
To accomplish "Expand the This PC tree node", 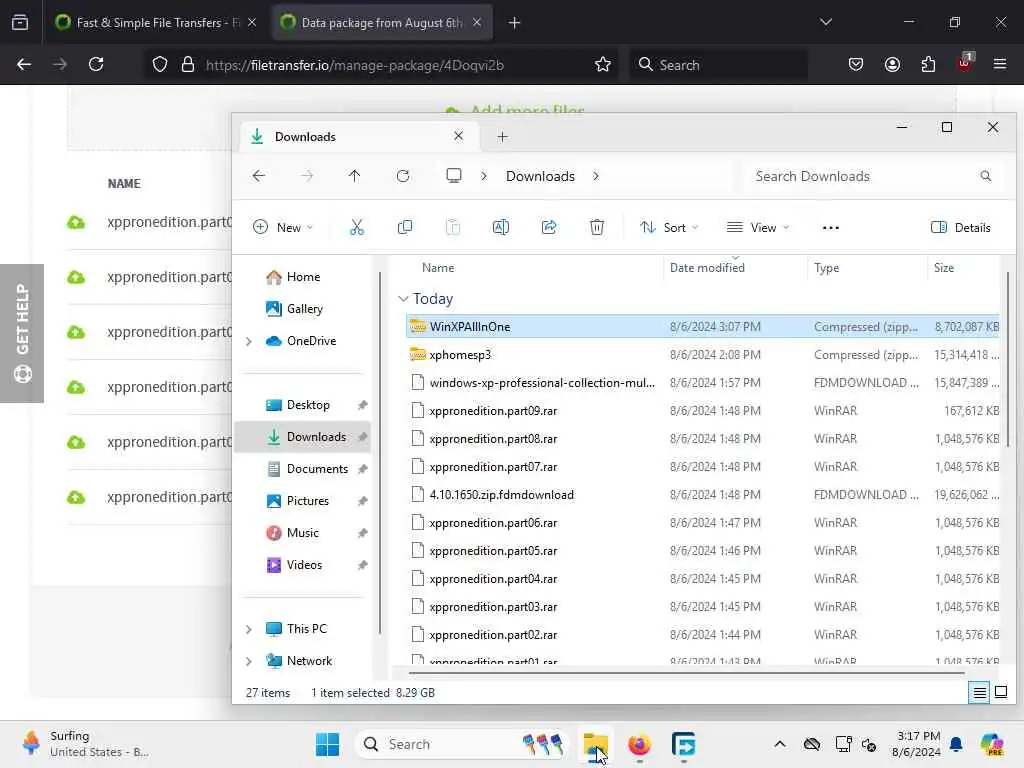I will 249,629.
